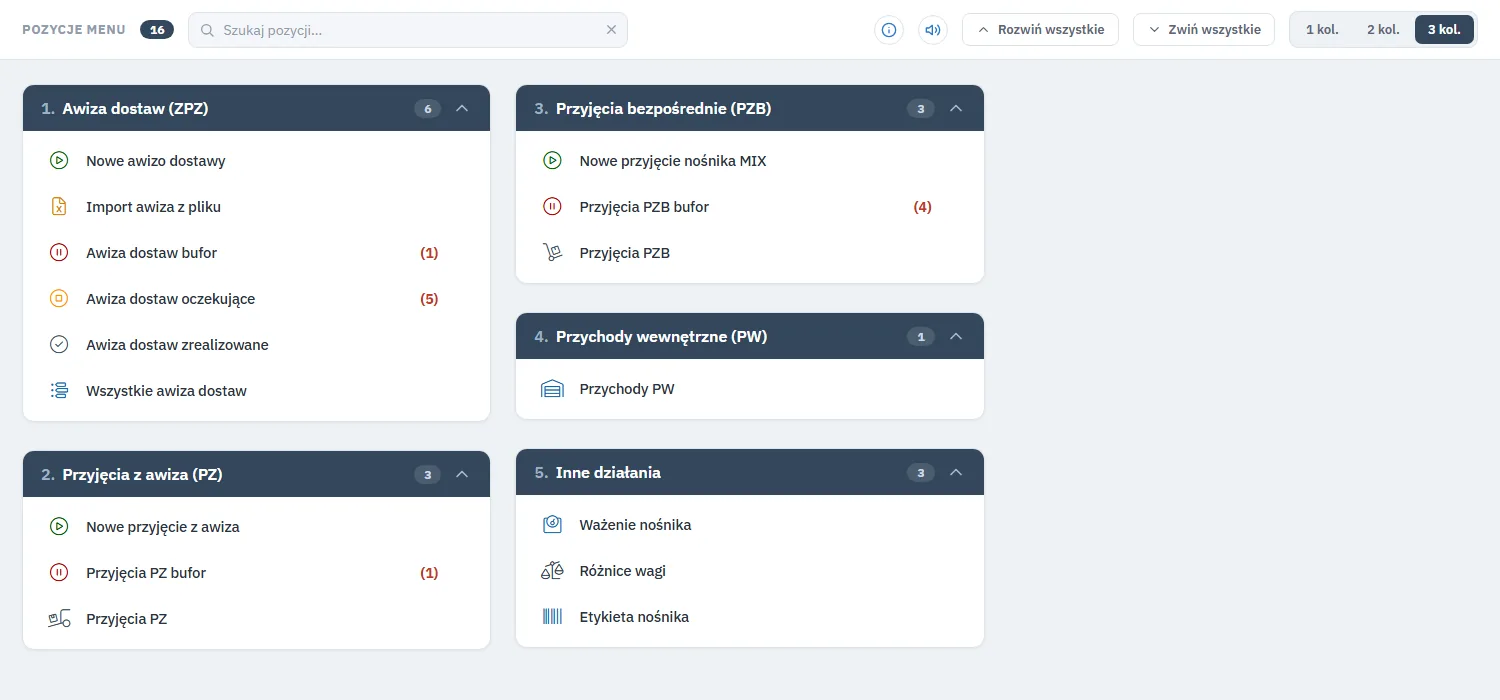Select the 3 kol. layout option
Viewport: 1500px width, 700px height.
1444,30
